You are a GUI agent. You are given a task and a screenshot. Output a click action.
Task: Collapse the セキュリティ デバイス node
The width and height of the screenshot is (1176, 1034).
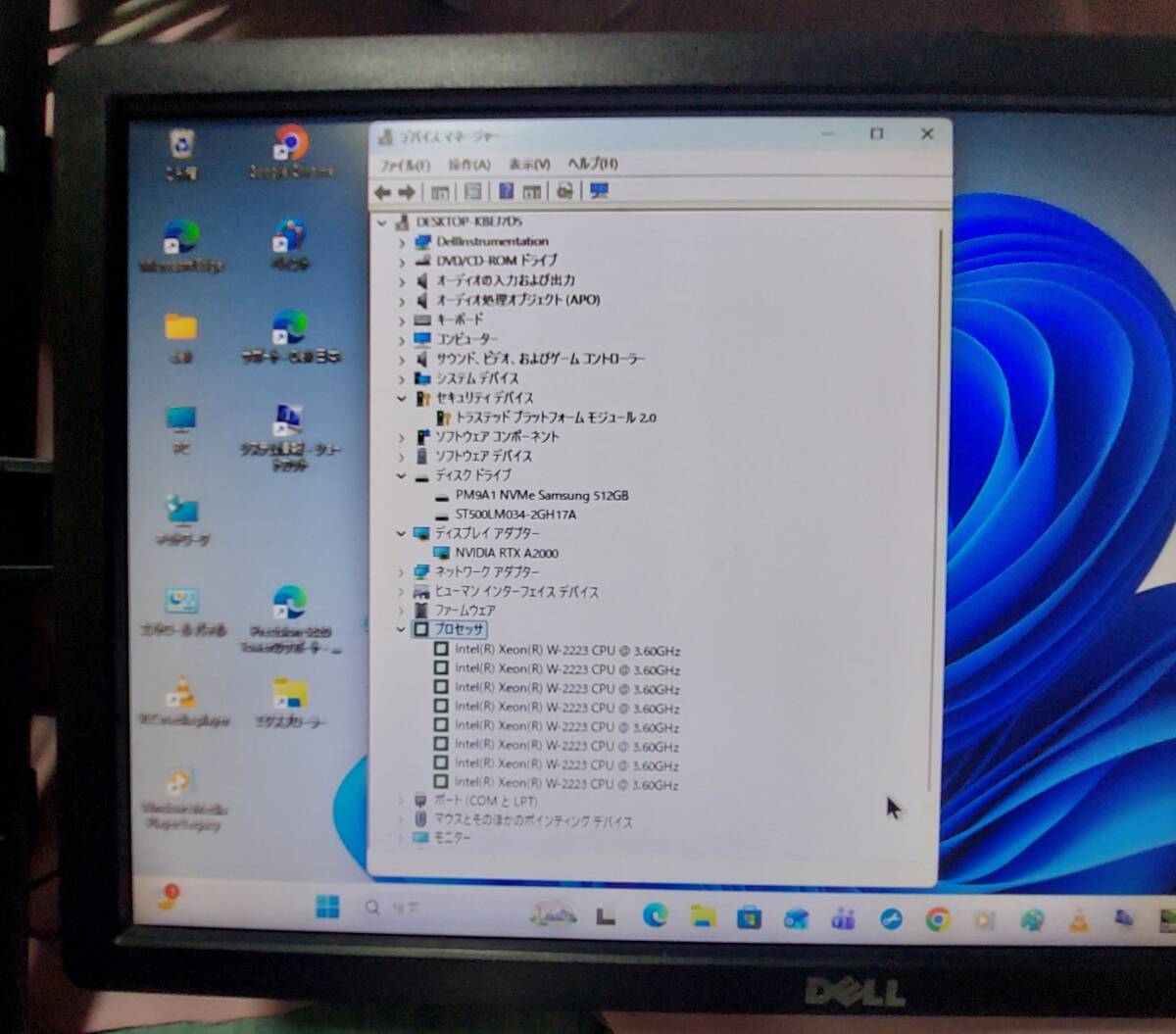[402, 398]
